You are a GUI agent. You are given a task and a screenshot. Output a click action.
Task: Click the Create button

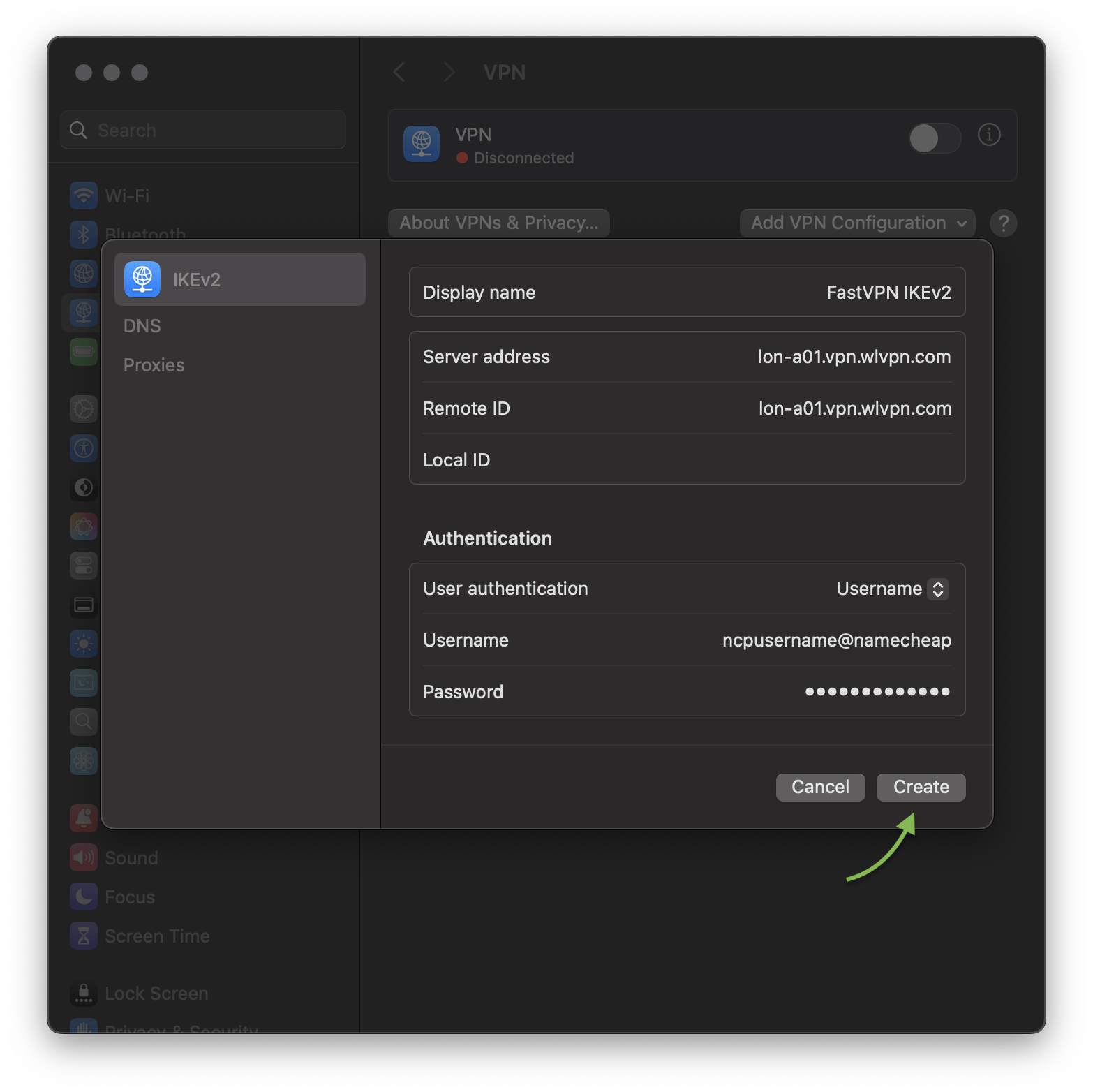tap(921, 788)
